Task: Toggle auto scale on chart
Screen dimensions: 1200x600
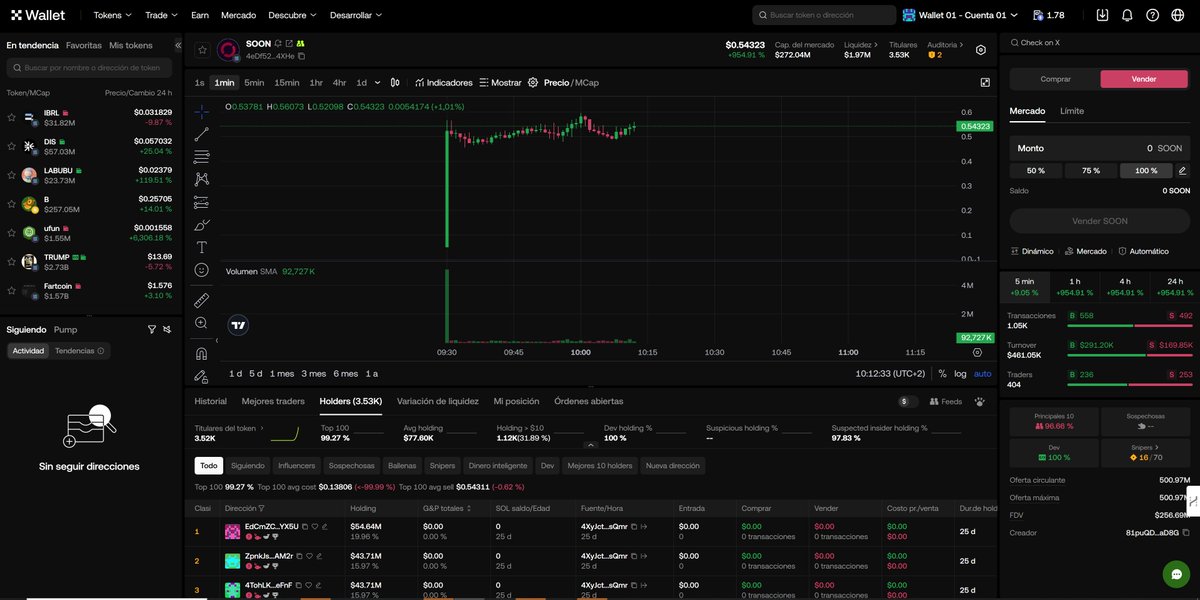Action: pyautogui.click(x=983, y=373)
